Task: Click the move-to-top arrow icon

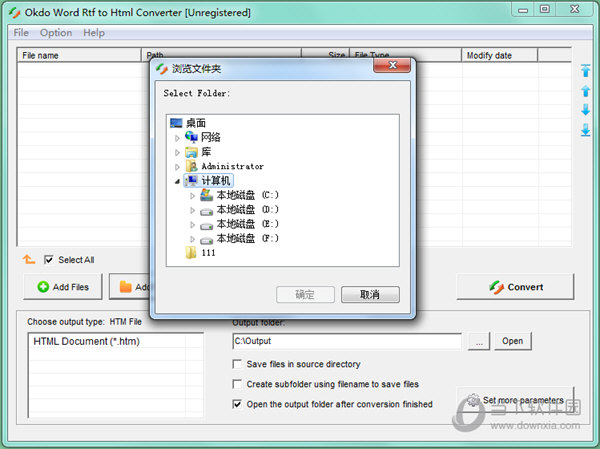Action: pyautogui.click(x=585, y=71)
